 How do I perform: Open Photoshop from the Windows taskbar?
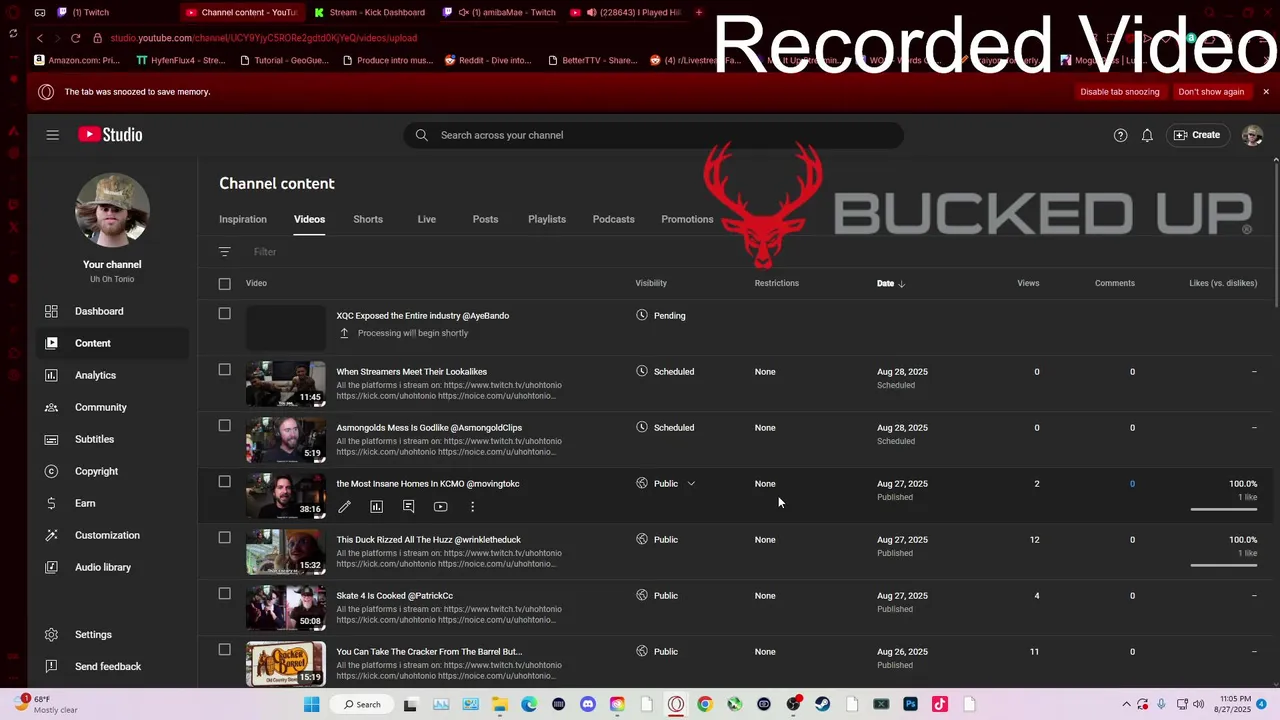pos(910,704)
